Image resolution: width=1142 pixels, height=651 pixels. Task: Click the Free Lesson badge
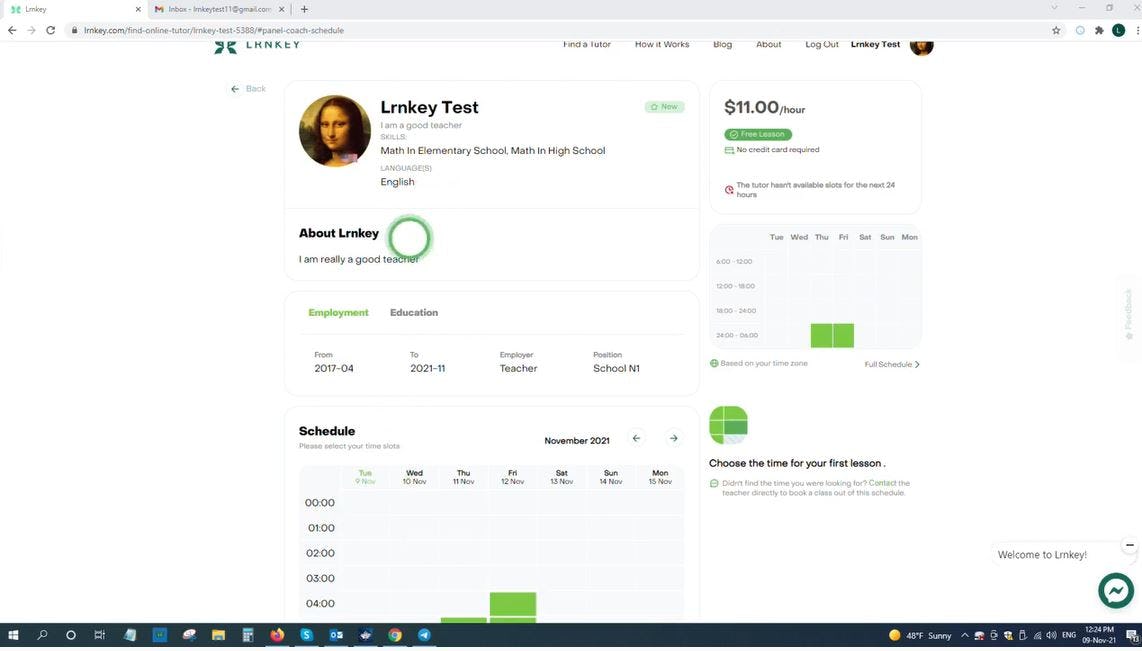pos(757,135)
